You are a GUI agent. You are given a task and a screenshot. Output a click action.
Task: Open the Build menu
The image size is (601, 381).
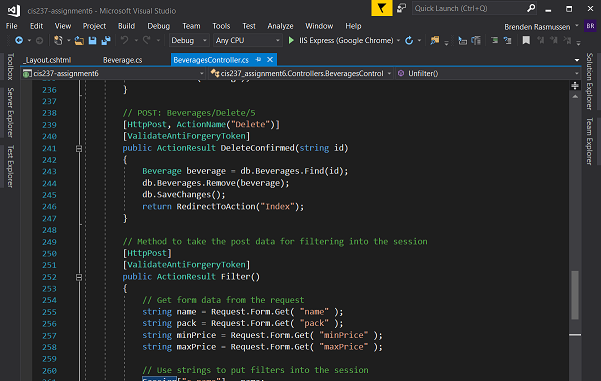[x=126, y=26]
